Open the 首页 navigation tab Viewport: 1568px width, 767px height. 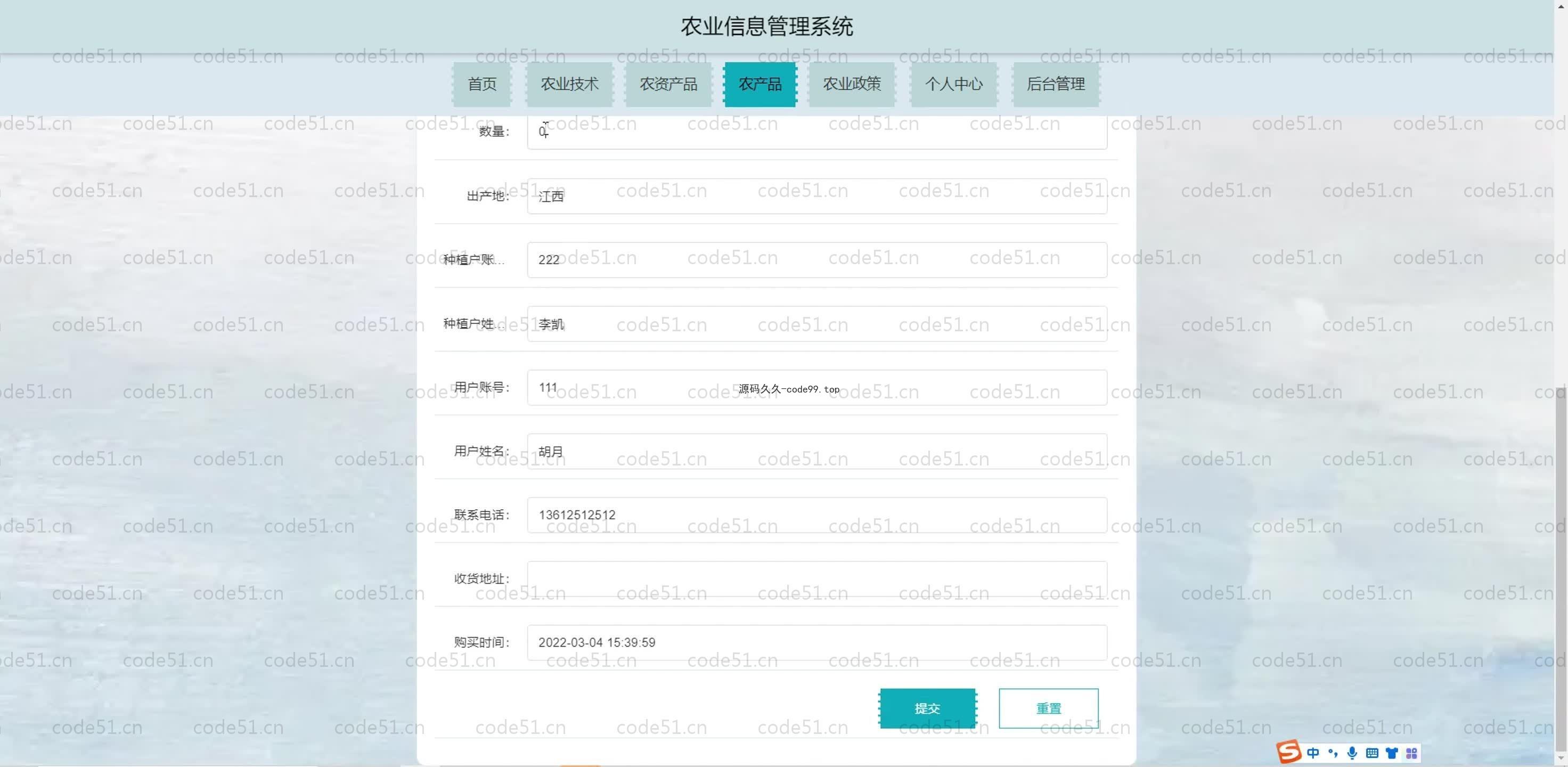[x=481, y=84]
